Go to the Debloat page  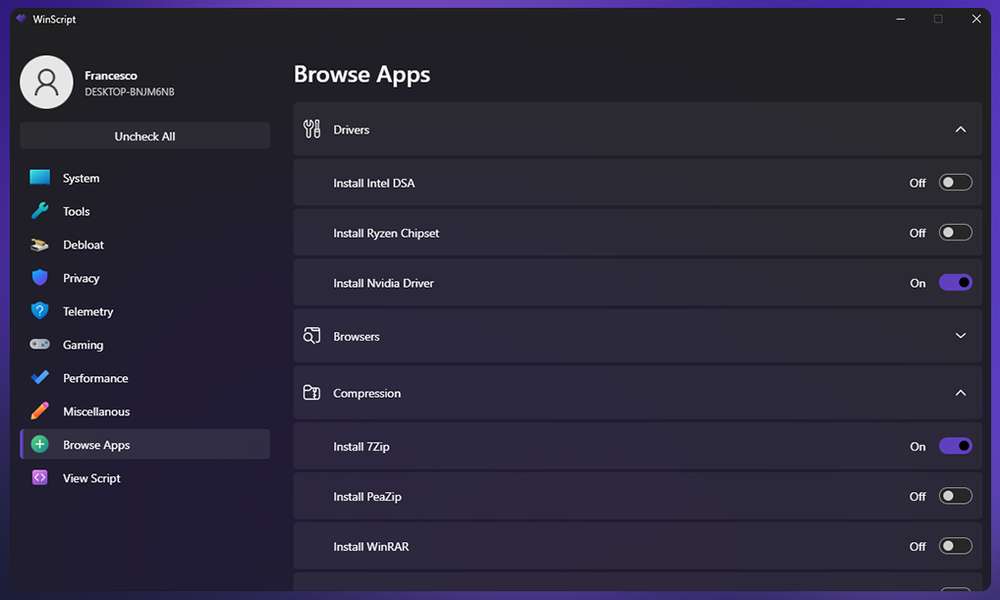(145, 245)
